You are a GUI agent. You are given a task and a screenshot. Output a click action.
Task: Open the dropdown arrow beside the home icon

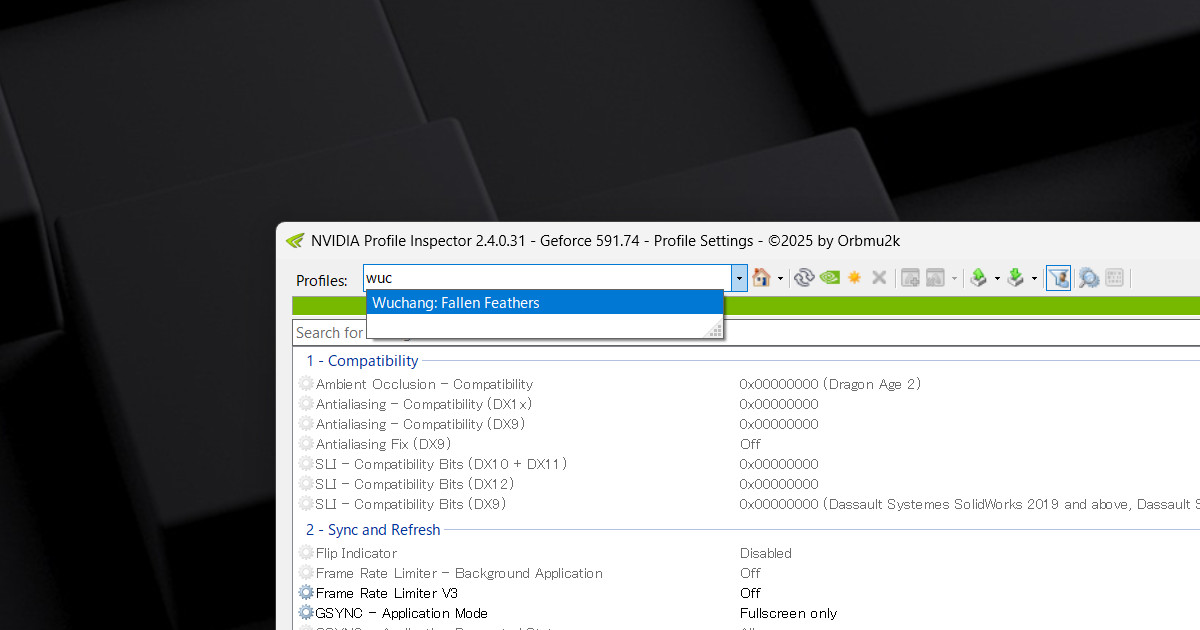(780, 278)
